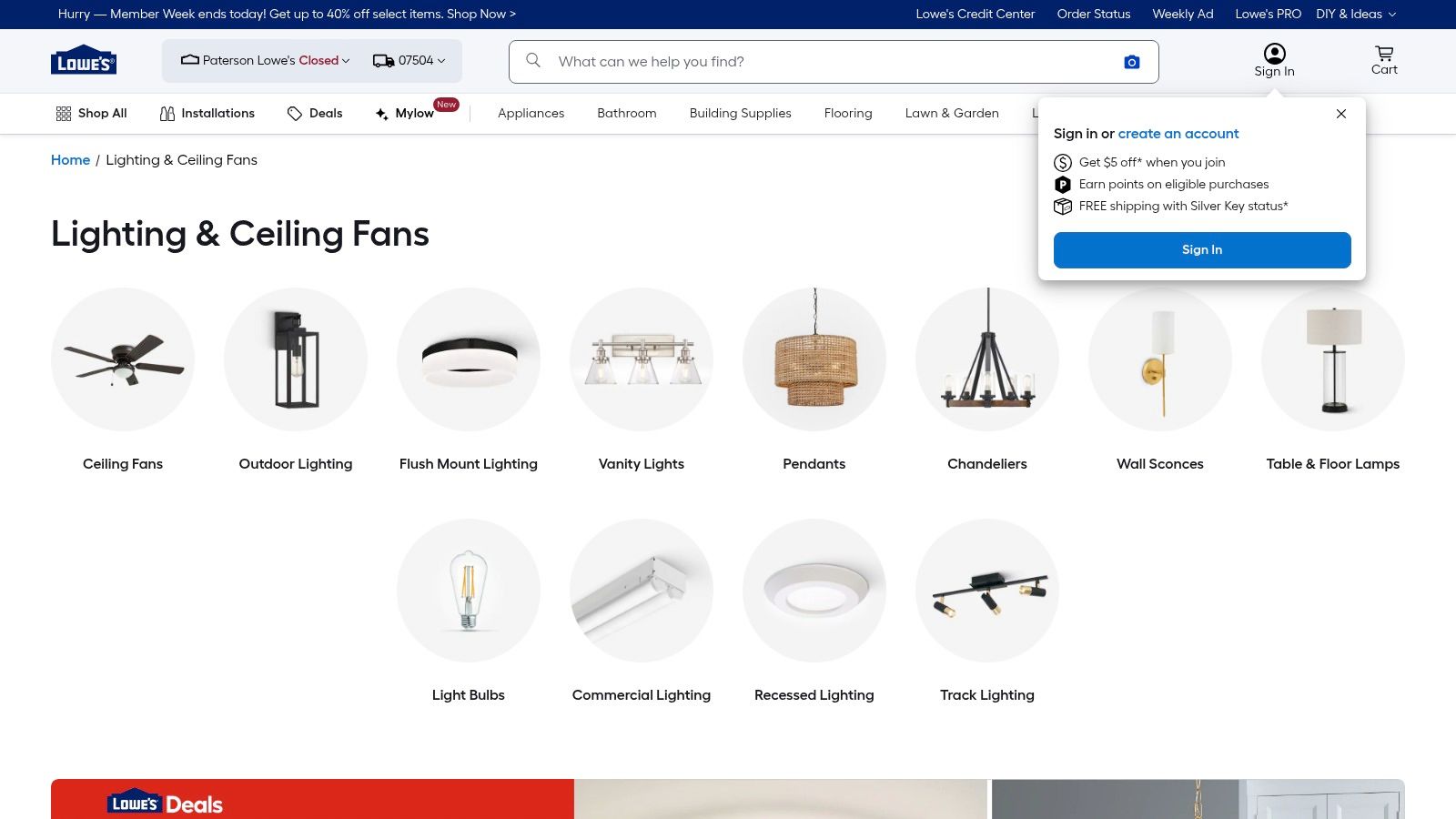Click the Lowe's logo
Image resolution: width=1456 pixels, height=819 pixels.
(x=83, y=60)
